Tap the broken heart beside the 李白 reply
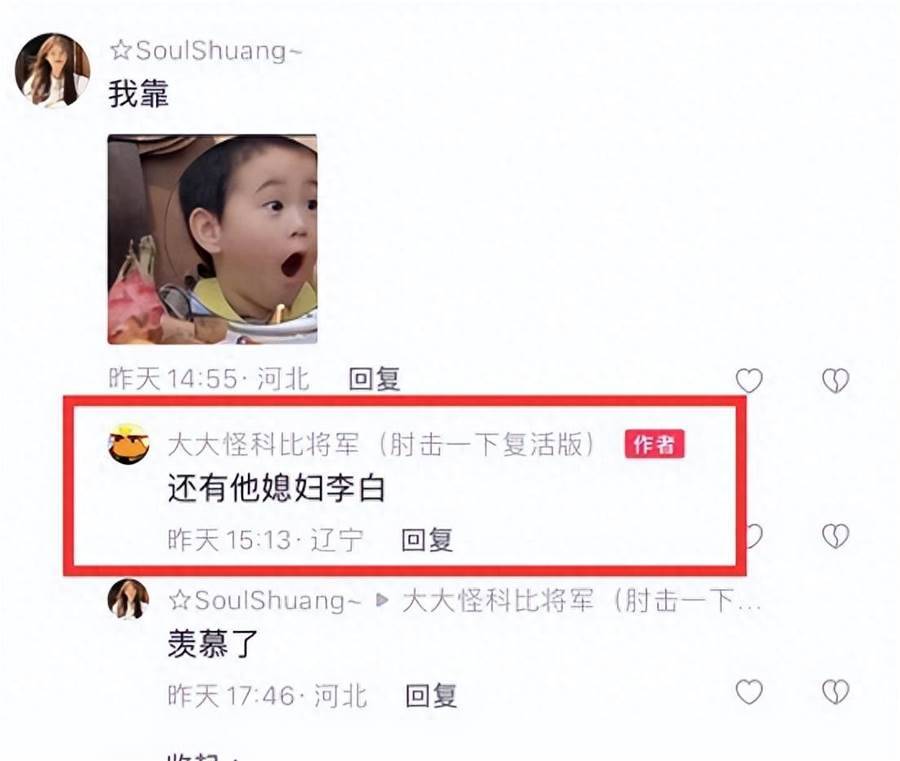This screenshot has width=900, height=761. click(x=836, y=535)
